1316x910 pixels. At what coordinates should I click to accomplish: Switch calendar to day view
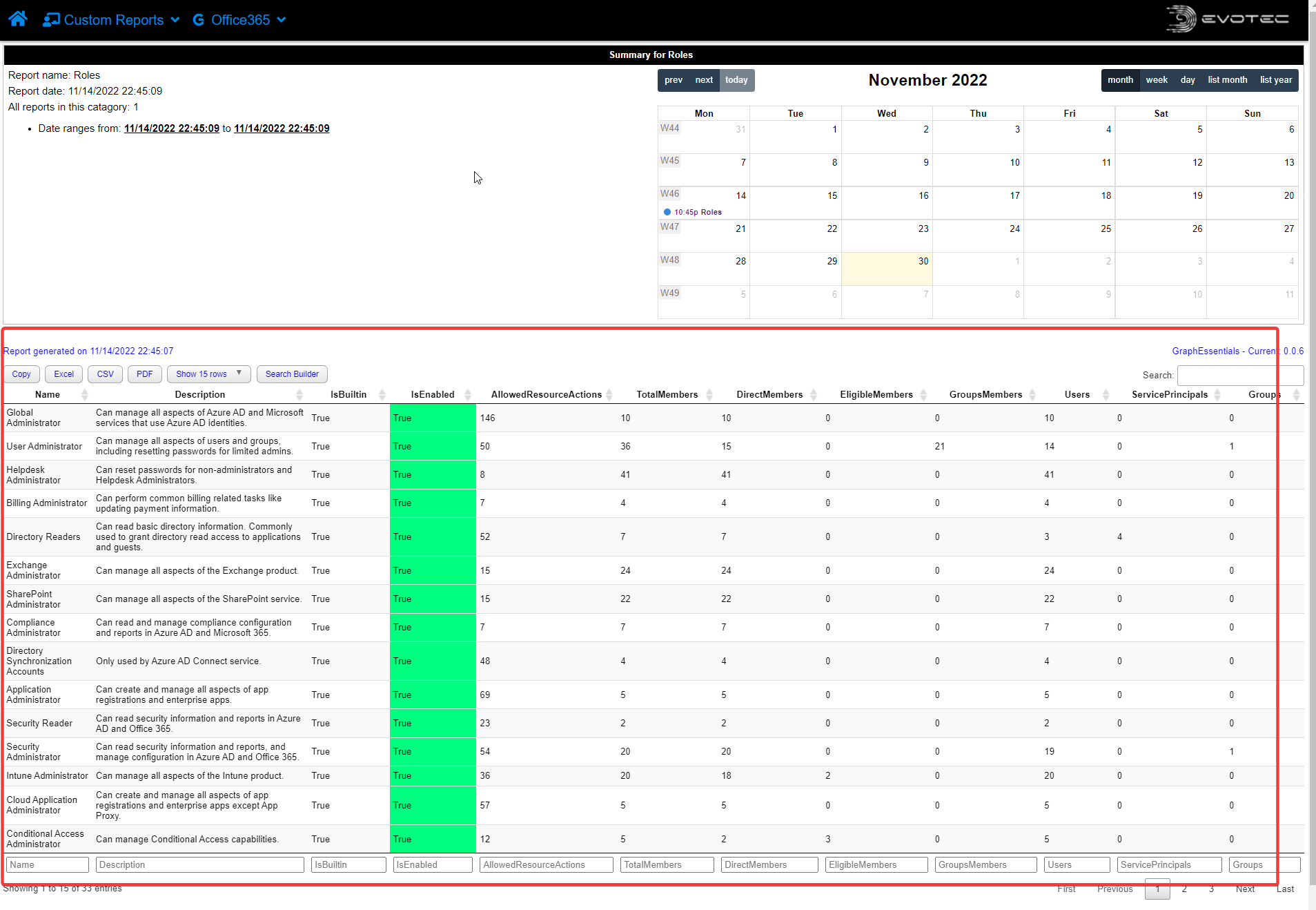click(1188, 80)
